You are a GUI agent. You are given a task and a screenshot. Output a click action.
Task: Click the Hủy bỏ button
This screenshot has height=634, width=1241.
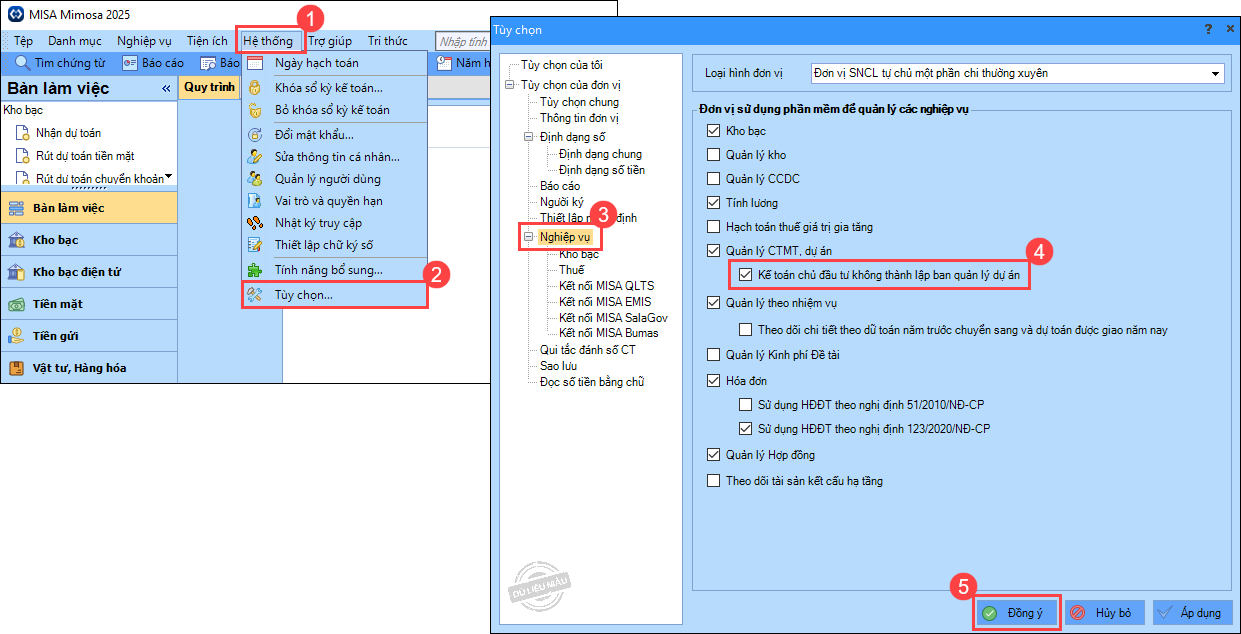point(1103,613)
